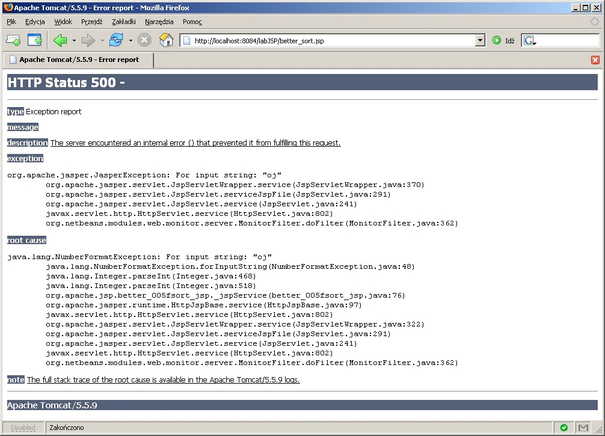This screenshot has height=436, width=605.
Task: Select the Apache Tomcat Error report tab
Action: [79, 60]
